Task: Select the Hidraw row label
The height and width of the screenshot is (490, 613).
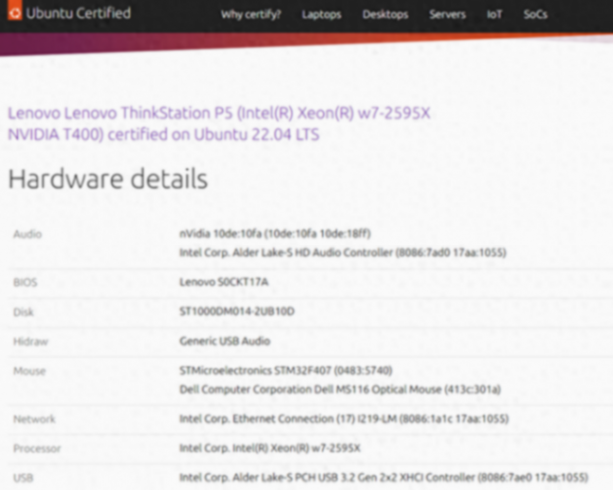Action: pos(30,342)
